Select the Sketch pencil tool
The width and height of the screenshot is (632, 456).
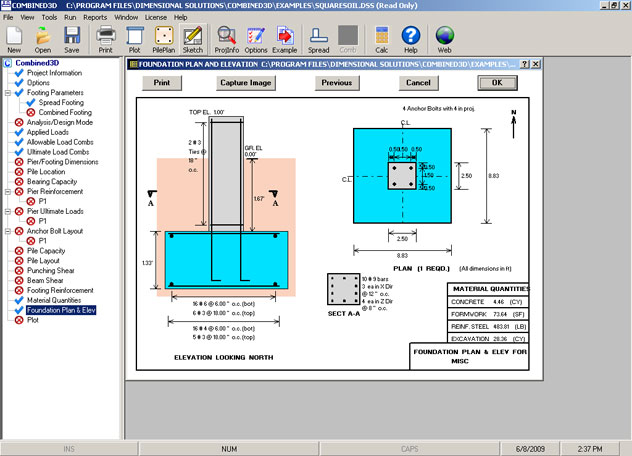[193, 40]
